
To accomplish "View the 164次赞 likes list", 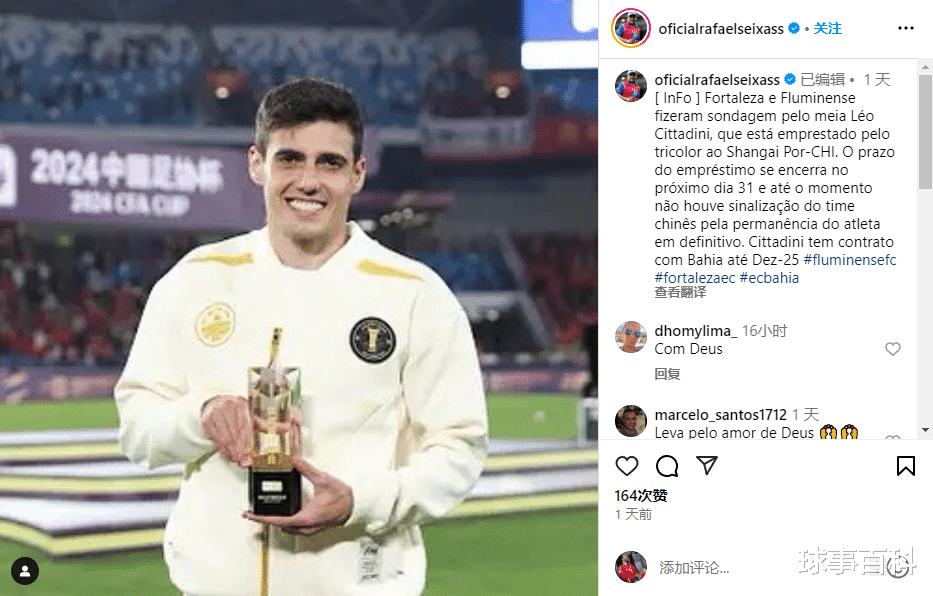I will (x=641, y=495).
